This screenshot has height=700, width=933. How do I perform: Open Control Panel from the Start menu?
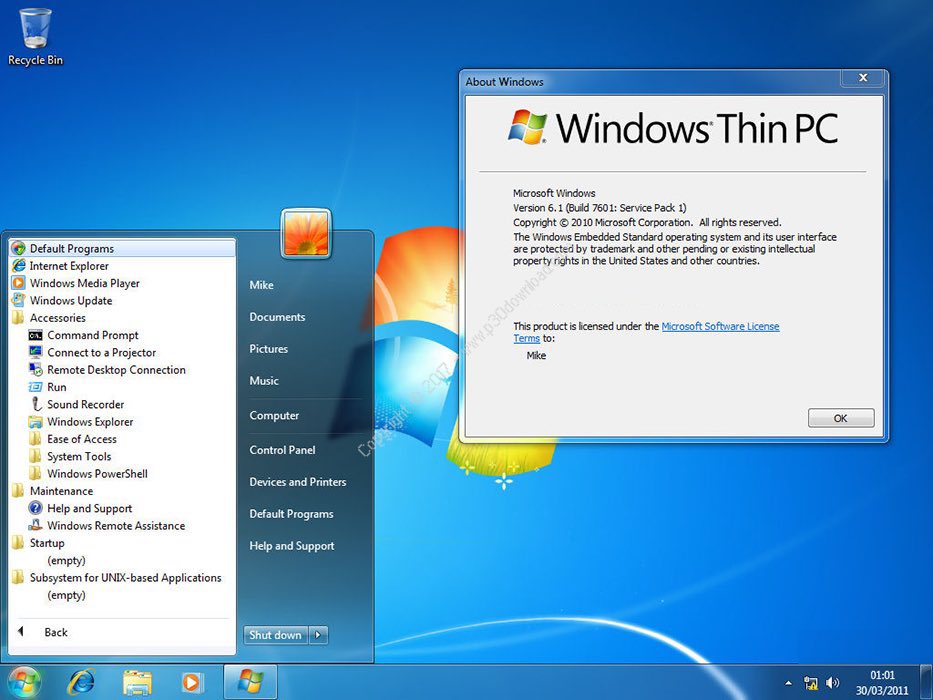[282, 450]
